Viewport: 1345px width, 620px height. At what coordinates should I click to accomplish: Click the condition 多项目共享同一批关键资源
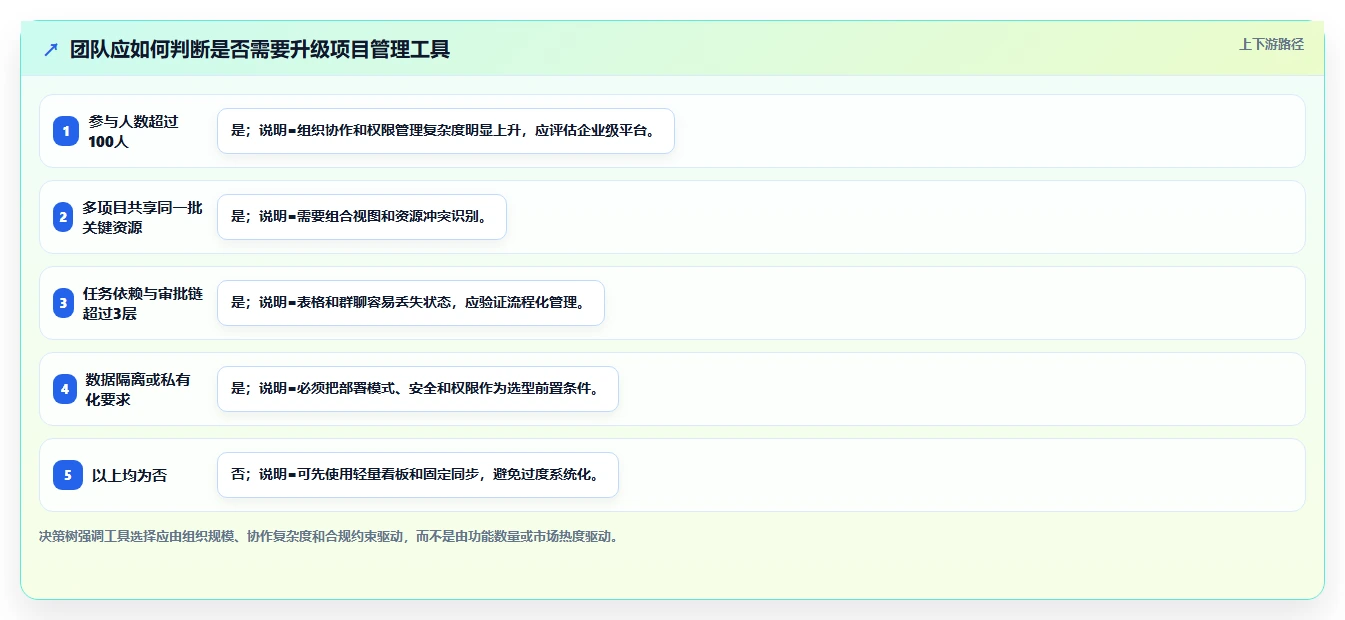143,217
